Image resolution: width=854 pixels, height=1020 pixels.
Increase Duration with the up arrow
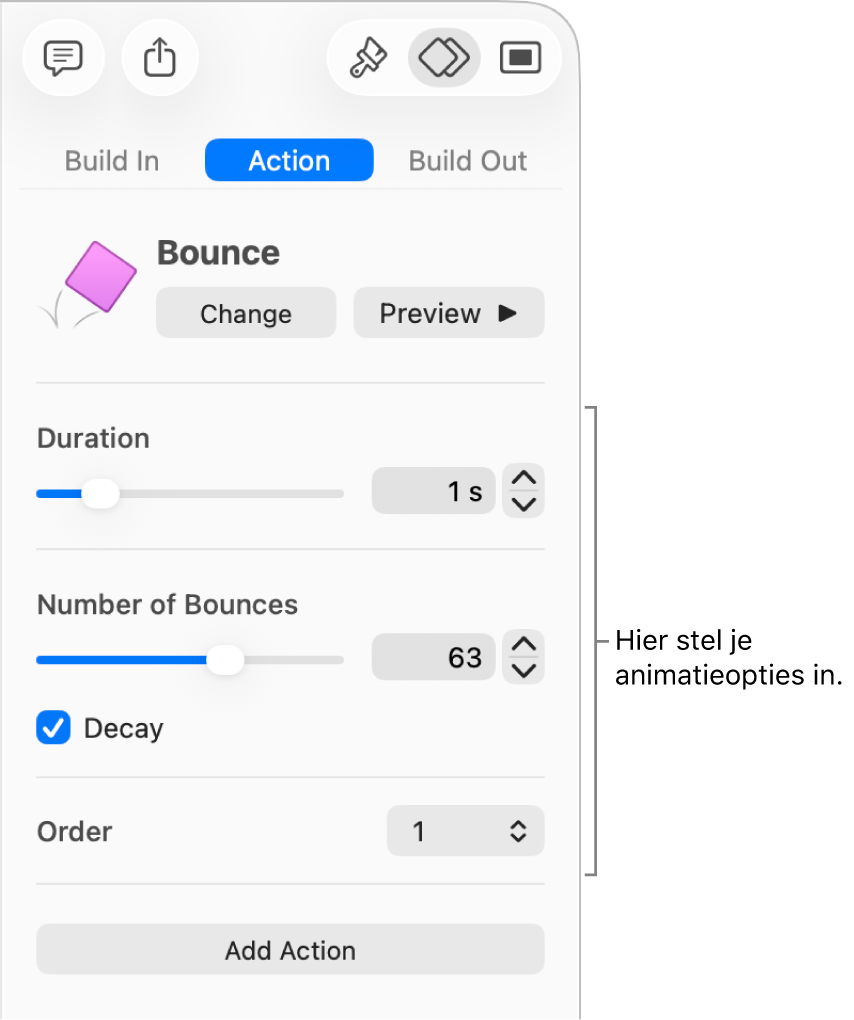pyautogui.click(x=524, y=479)
